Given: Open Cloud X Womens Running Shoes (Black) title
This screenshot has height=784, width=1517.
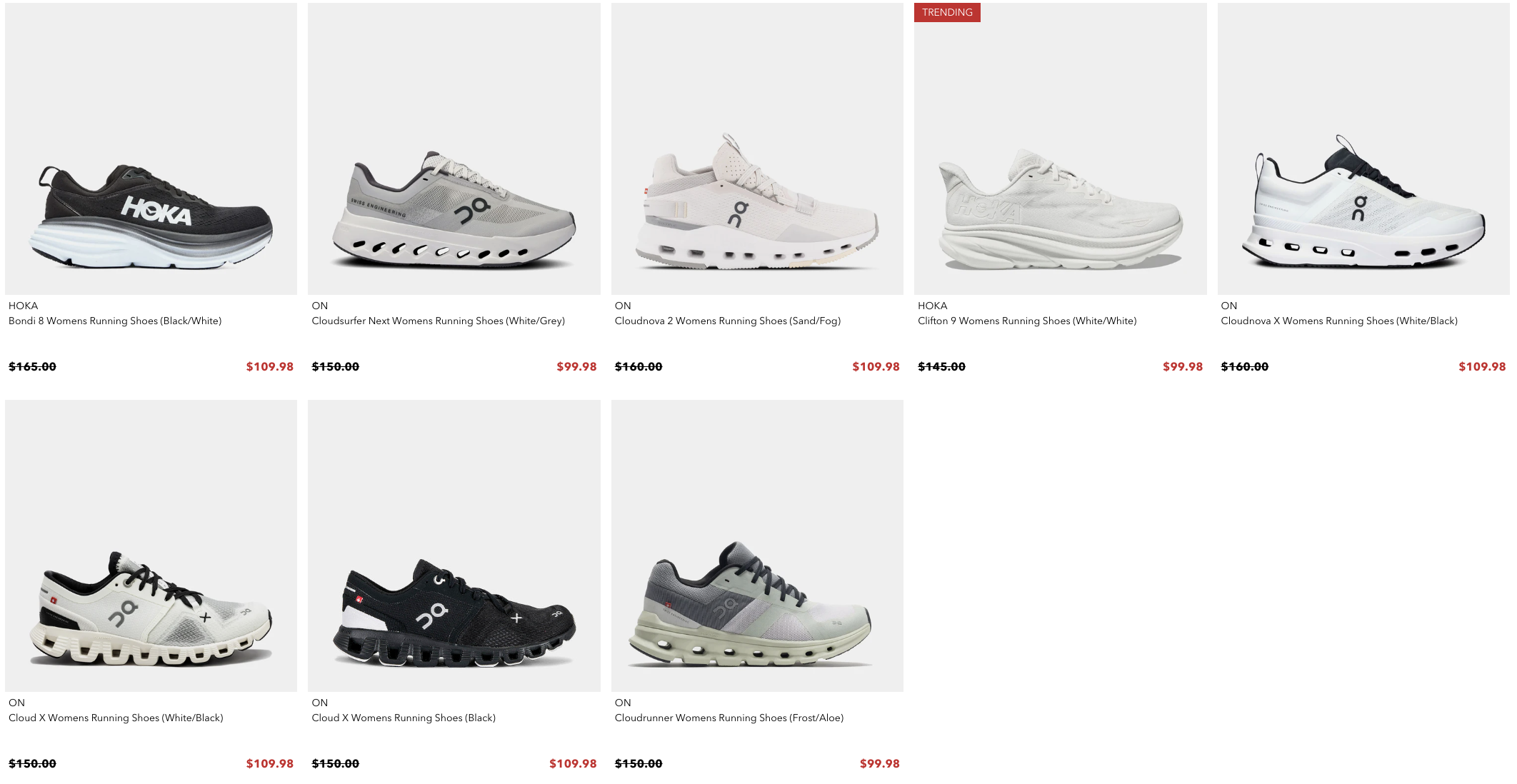Looking at the screenshot, I should [404, 718].
